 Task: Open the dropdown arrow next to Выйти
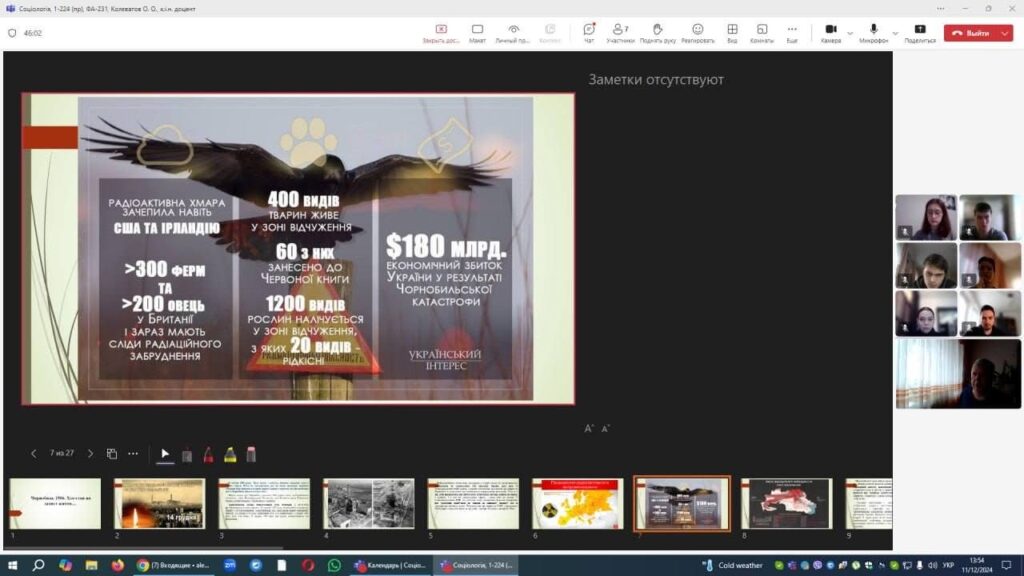(1006, 33)
